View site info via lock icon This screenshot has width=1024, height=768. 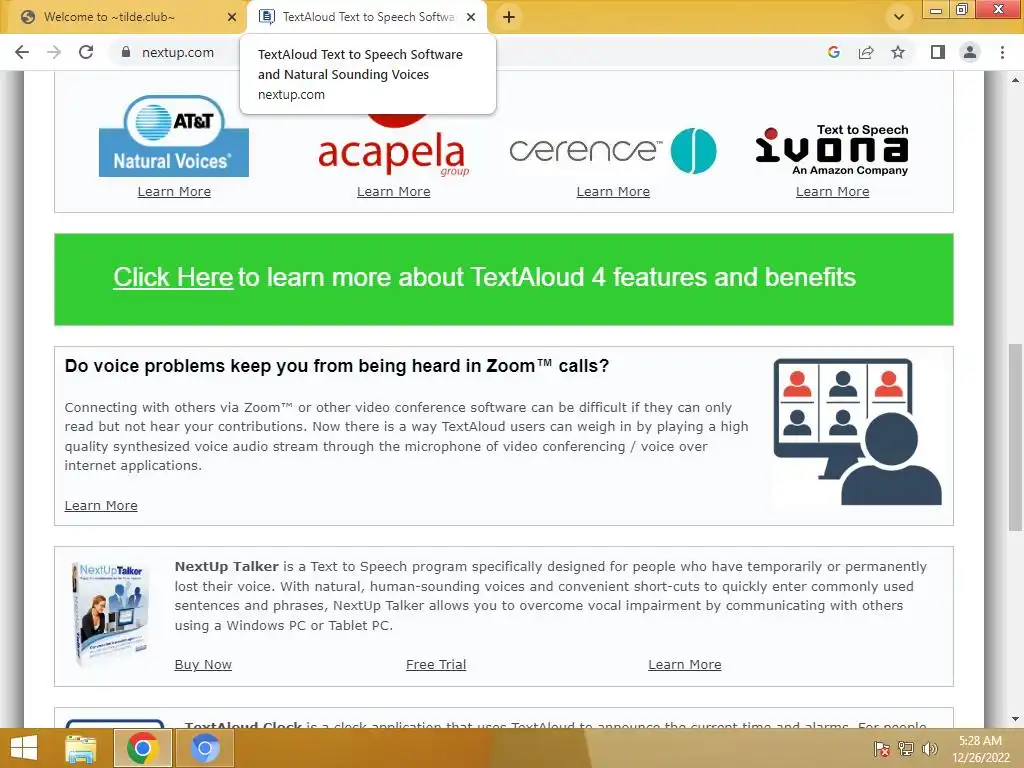click(x=126, y=52)
